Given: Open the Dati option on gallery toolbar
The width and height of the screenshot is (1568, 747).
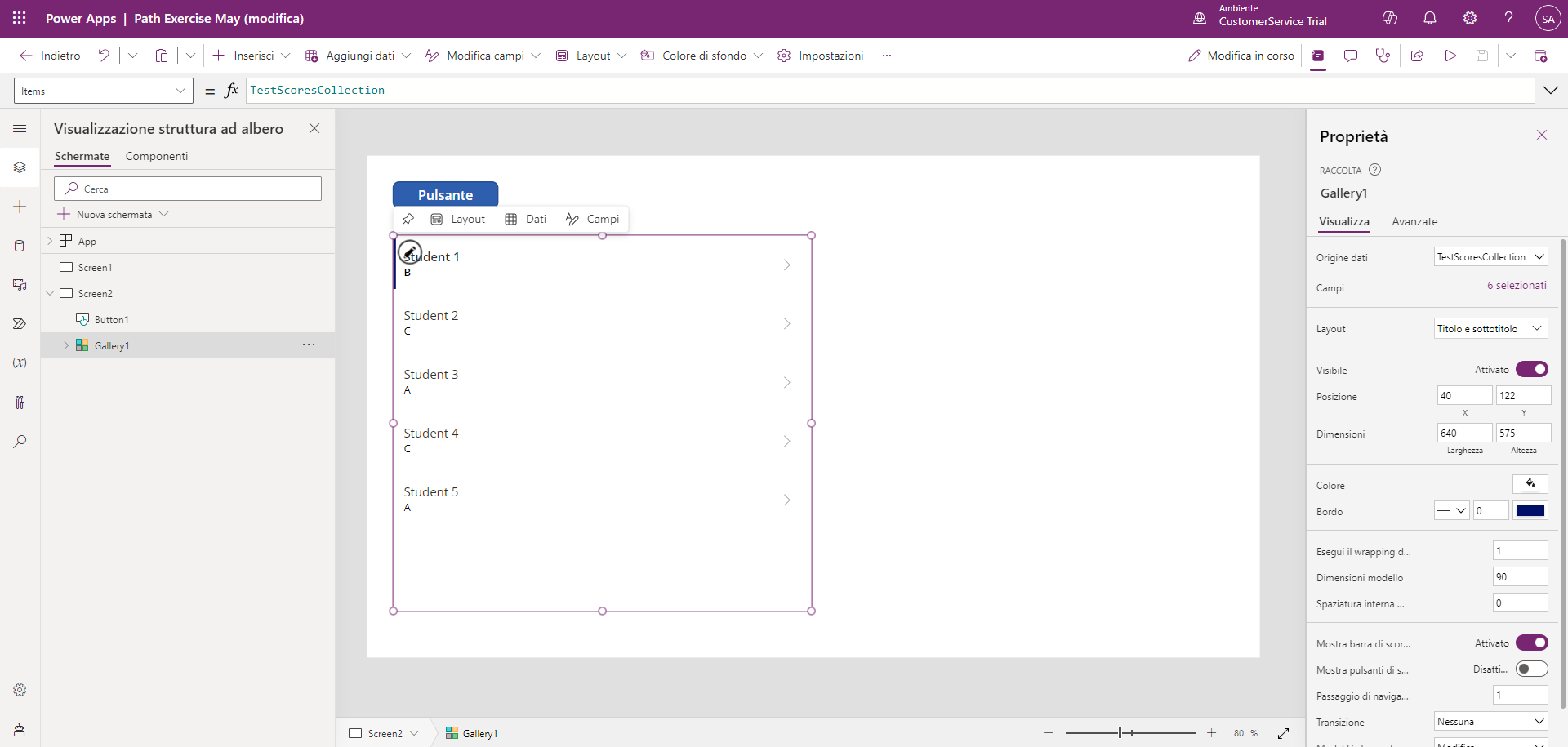Looking at the screenshot, I should [526, 219].
